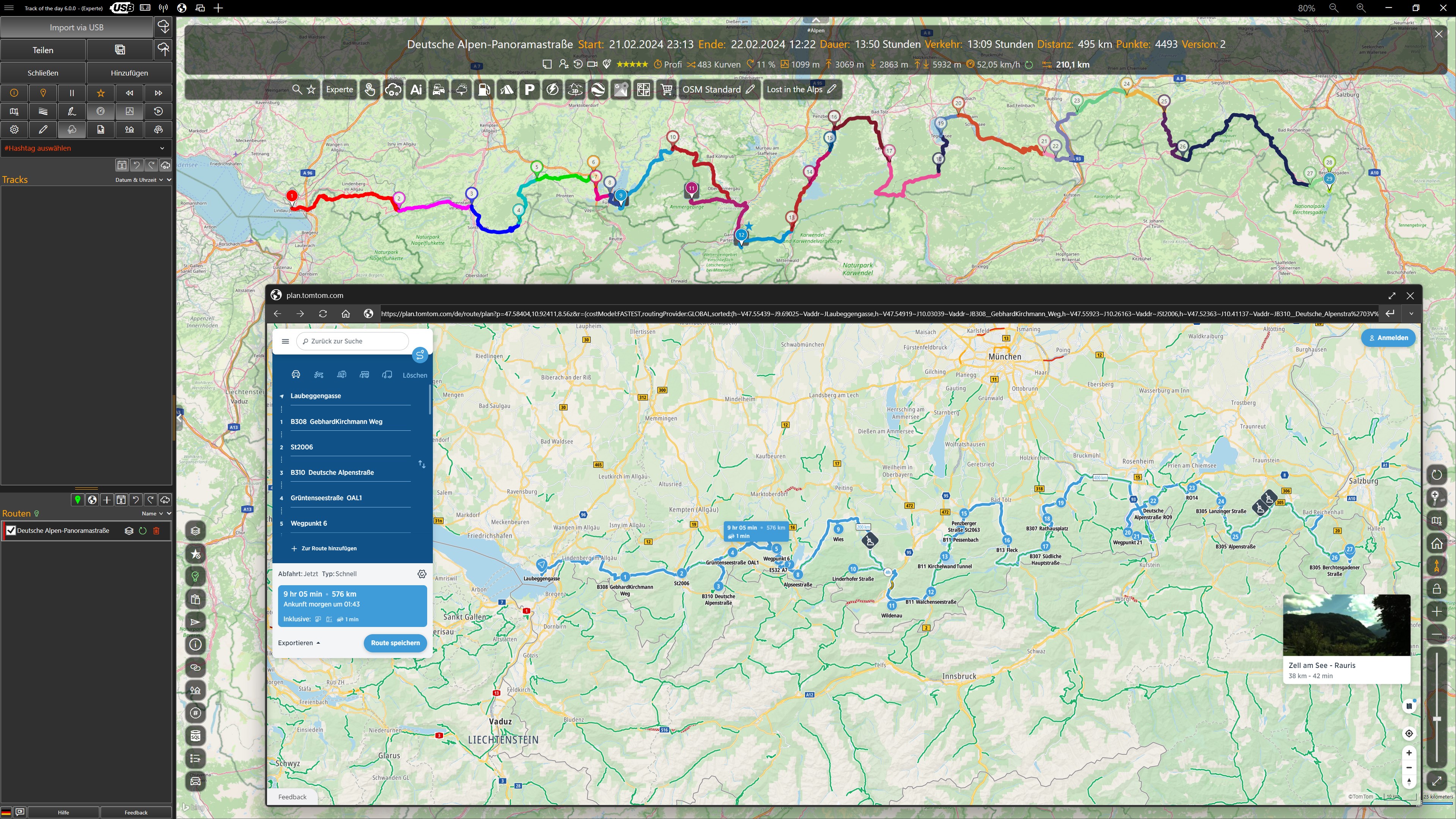Screen dimensions: 1456x819
Task: Click the speedometer icon in left tool grid
Action: 101,112
